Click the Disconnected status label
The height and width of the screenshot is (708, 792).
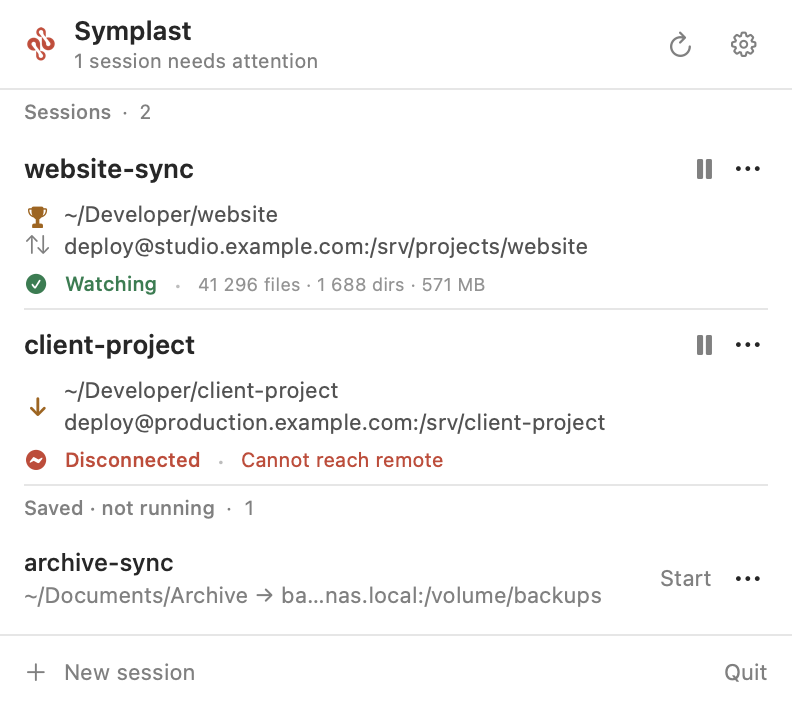133,460
